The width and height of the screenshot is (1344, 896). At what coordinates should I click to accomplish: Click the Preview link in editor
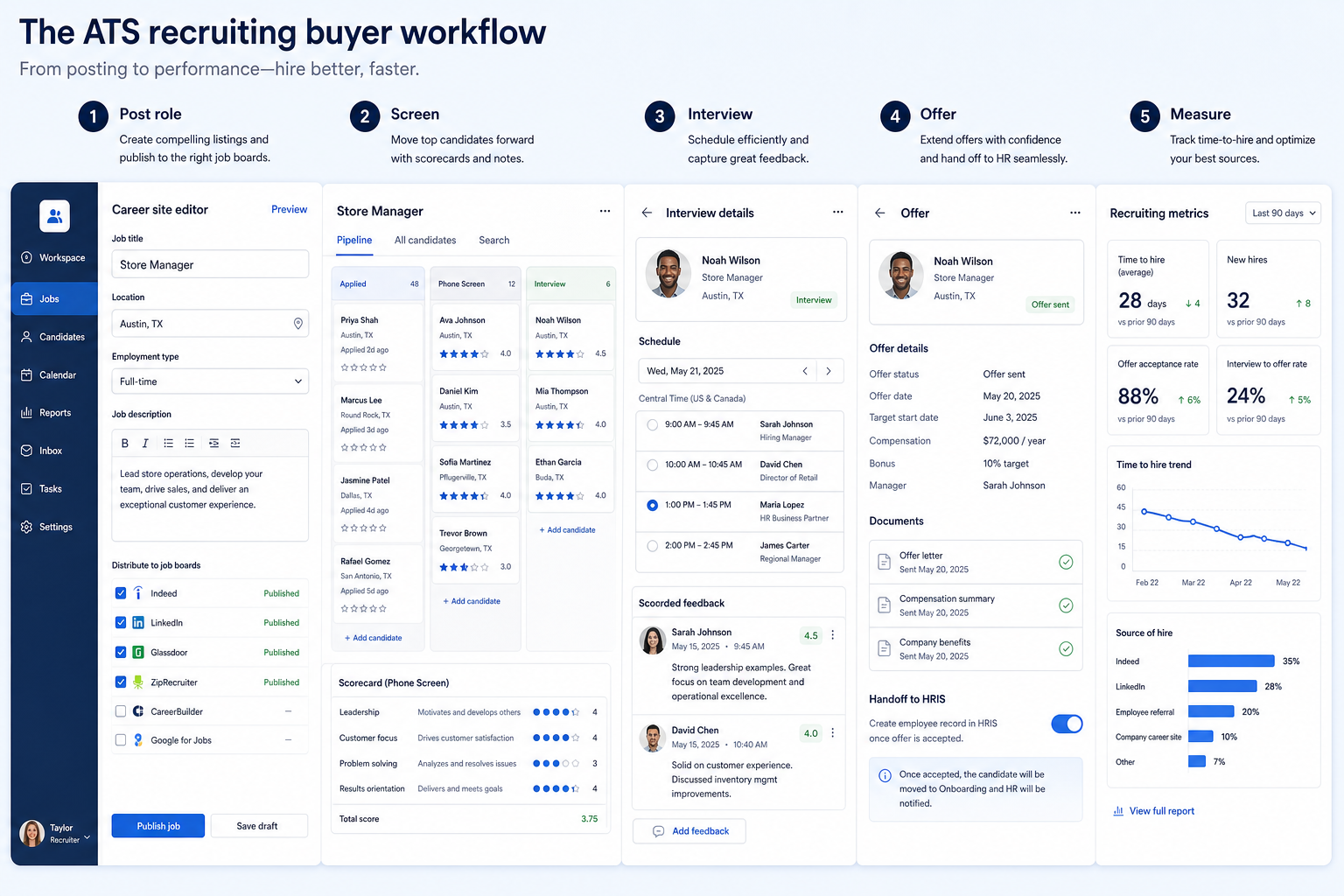click(x=289, y=210)
